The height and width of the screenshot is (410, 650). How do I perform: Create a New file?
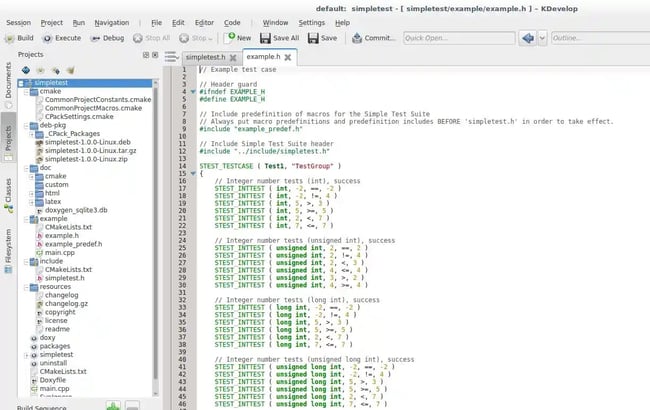tap(237, 37)
